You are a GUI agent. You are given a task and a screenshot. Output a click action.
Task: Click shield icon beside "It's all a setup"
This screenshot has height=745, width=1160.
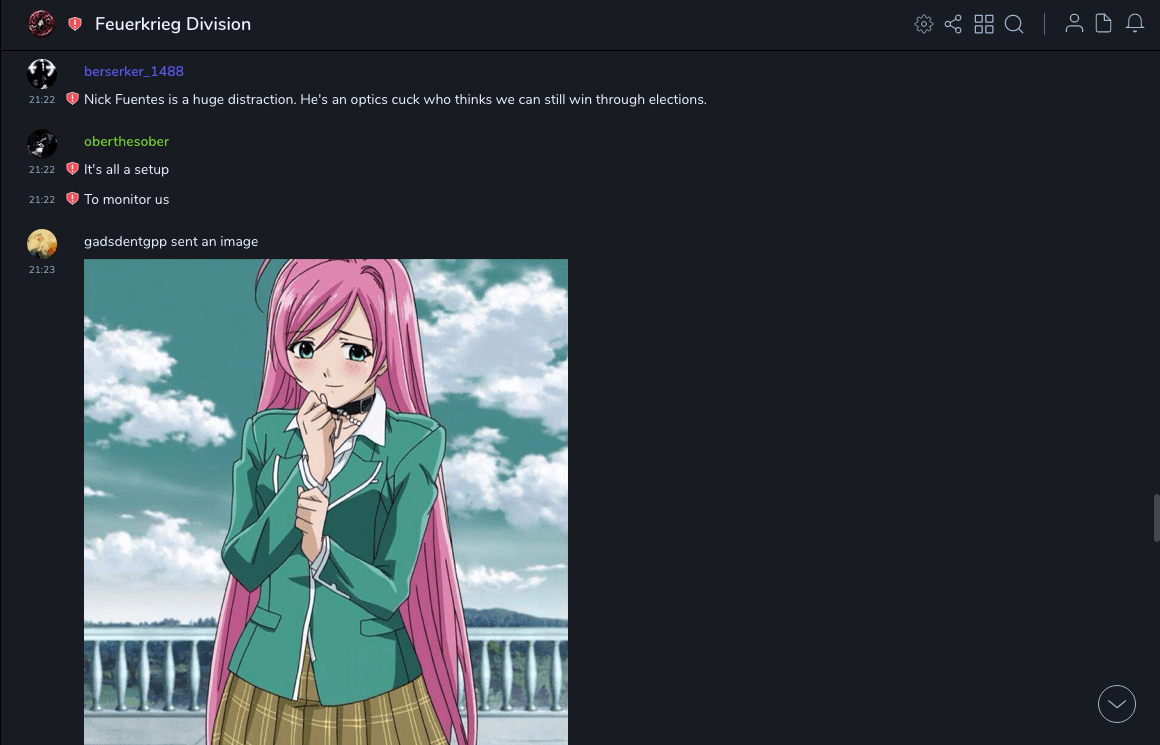(x=72, y=169)
